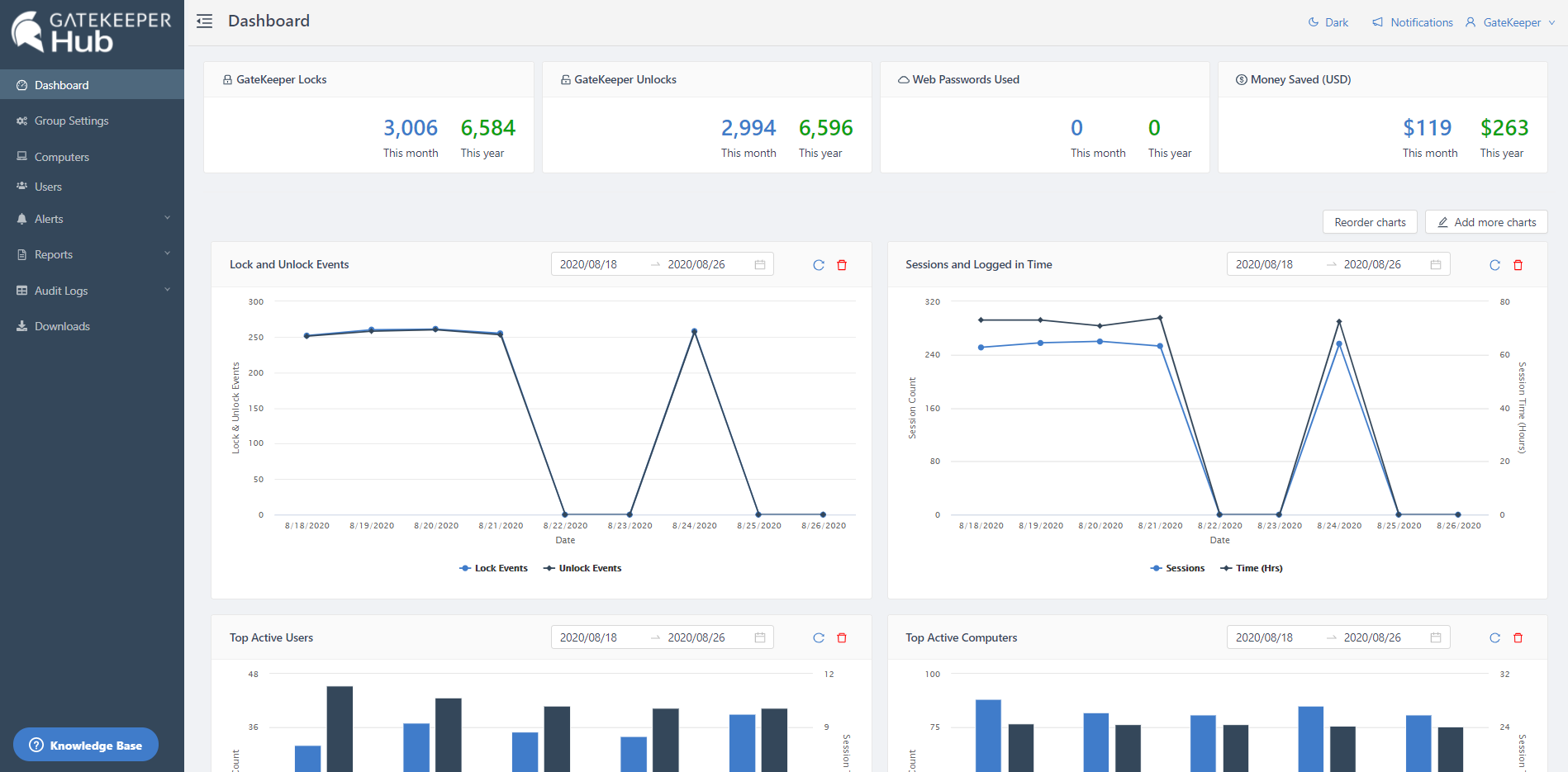Toggle Lock Events series in chart legend
The width and height of the screenshot is (1568, 772).
493,568
